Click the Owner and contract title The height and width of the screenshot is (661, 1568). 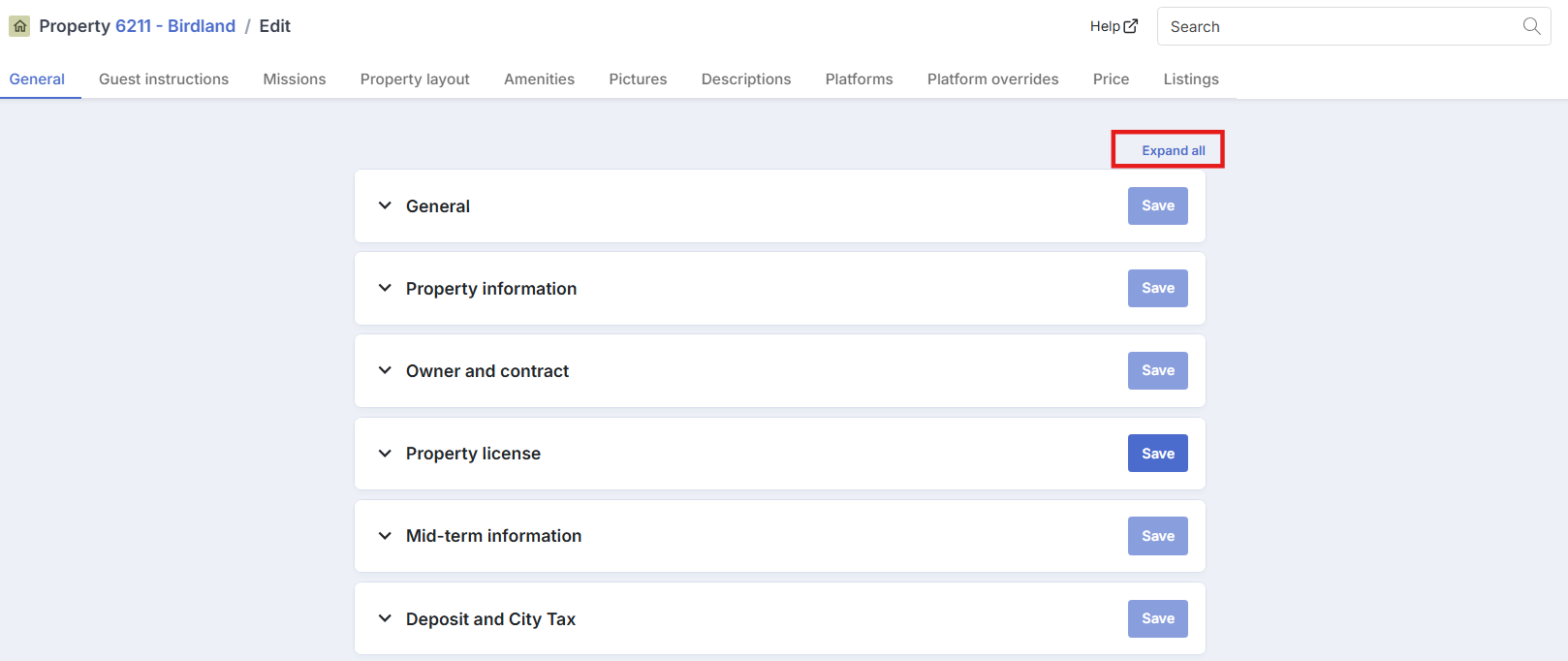click(487, 371)
